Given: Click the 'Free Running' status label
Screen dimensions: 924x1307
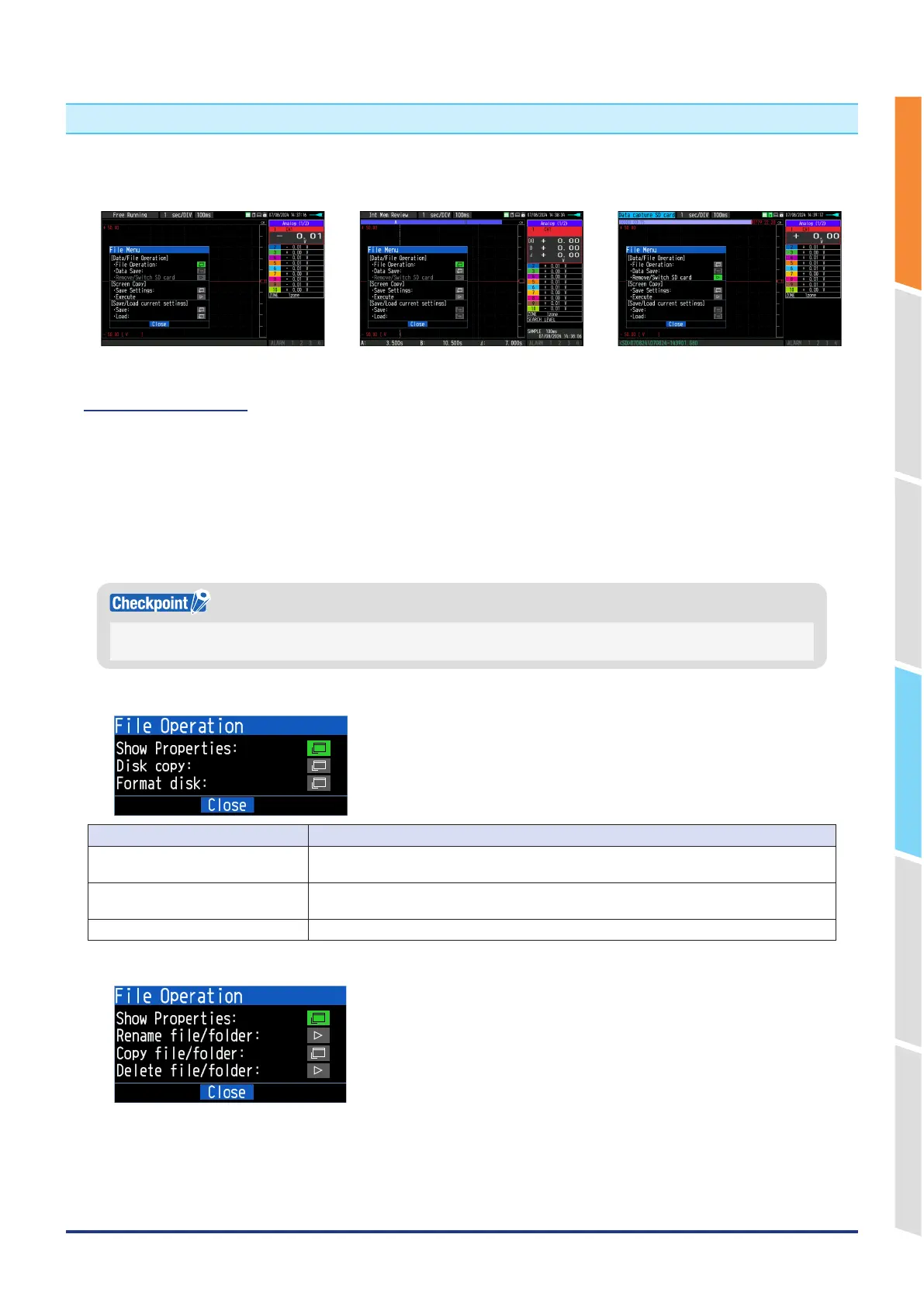Looking at the screenshot, I should 130,215.
